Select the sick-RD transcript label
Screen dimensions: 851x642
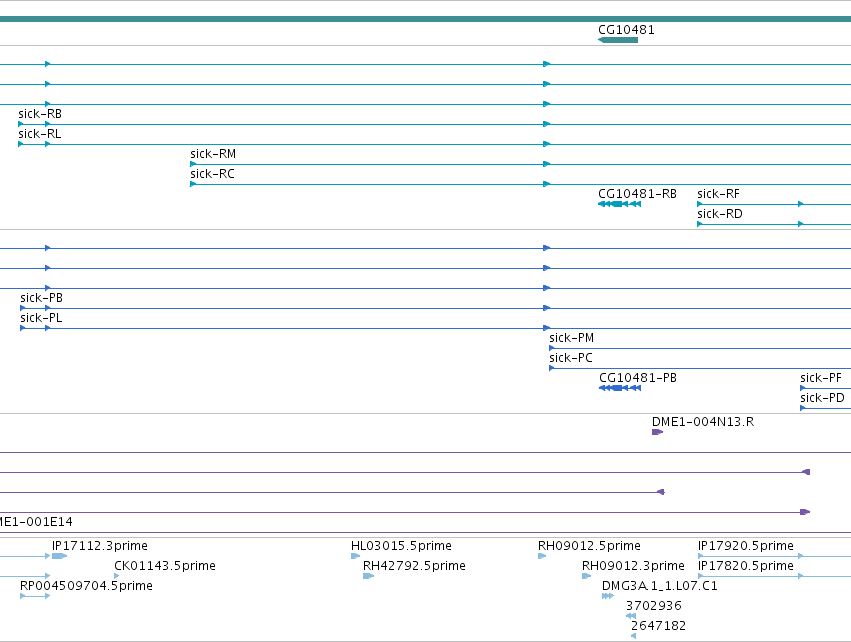(720, 214)
